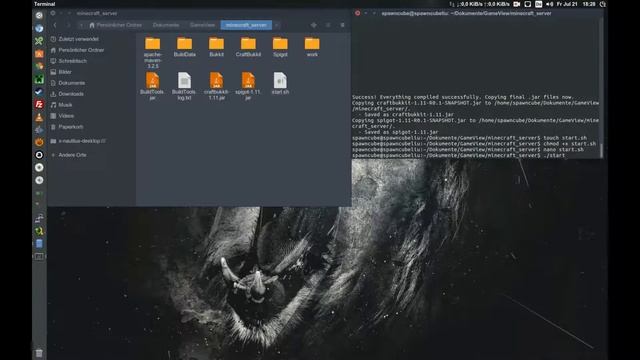Screen dimensions: 640x360
Task: Open the Trash icon at dock bottom
Action: click(39, 353)
